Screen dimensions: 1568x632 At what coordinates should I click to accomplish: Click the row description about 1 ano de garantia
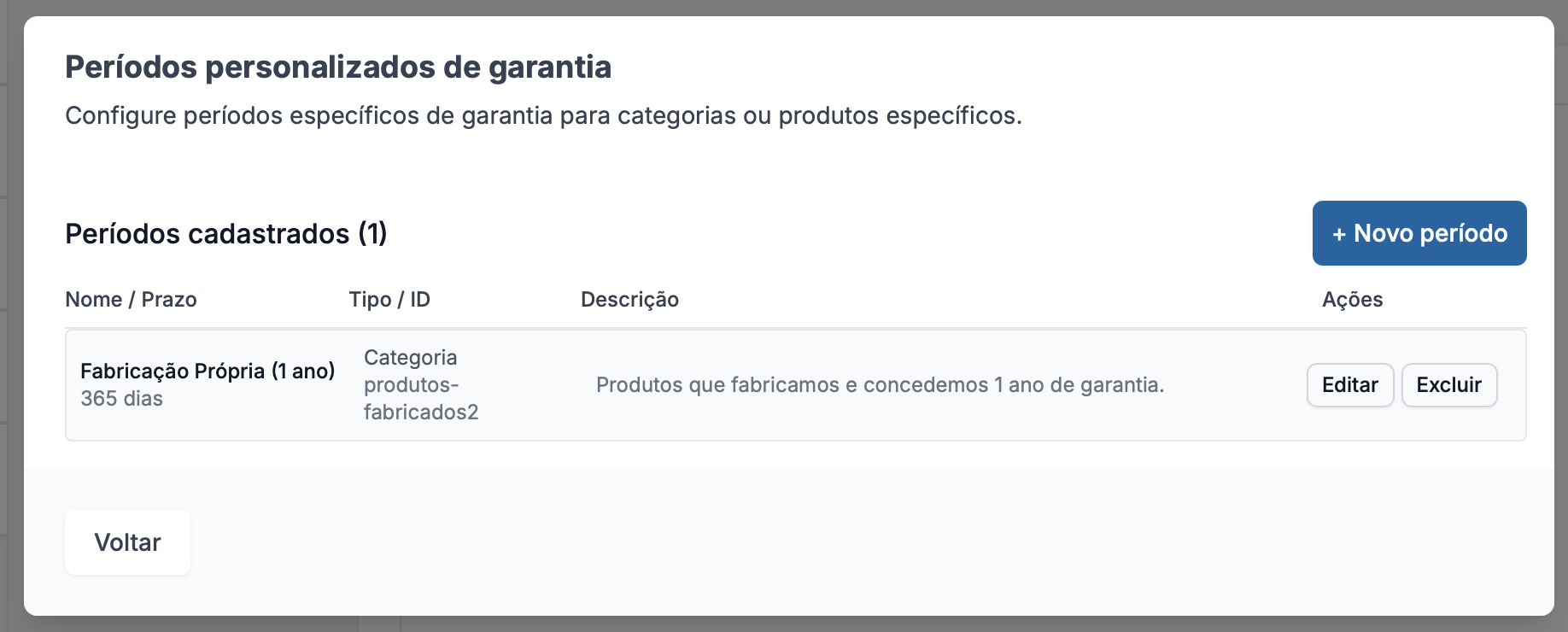click(x=881, y=385)
